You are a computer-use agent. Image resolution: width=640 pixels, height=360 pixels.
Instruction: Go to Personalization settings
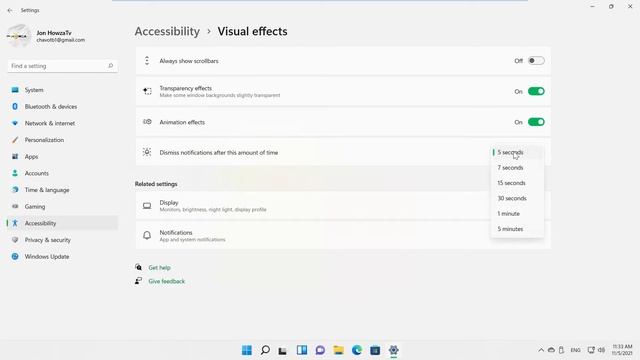(x=62, y=140)
